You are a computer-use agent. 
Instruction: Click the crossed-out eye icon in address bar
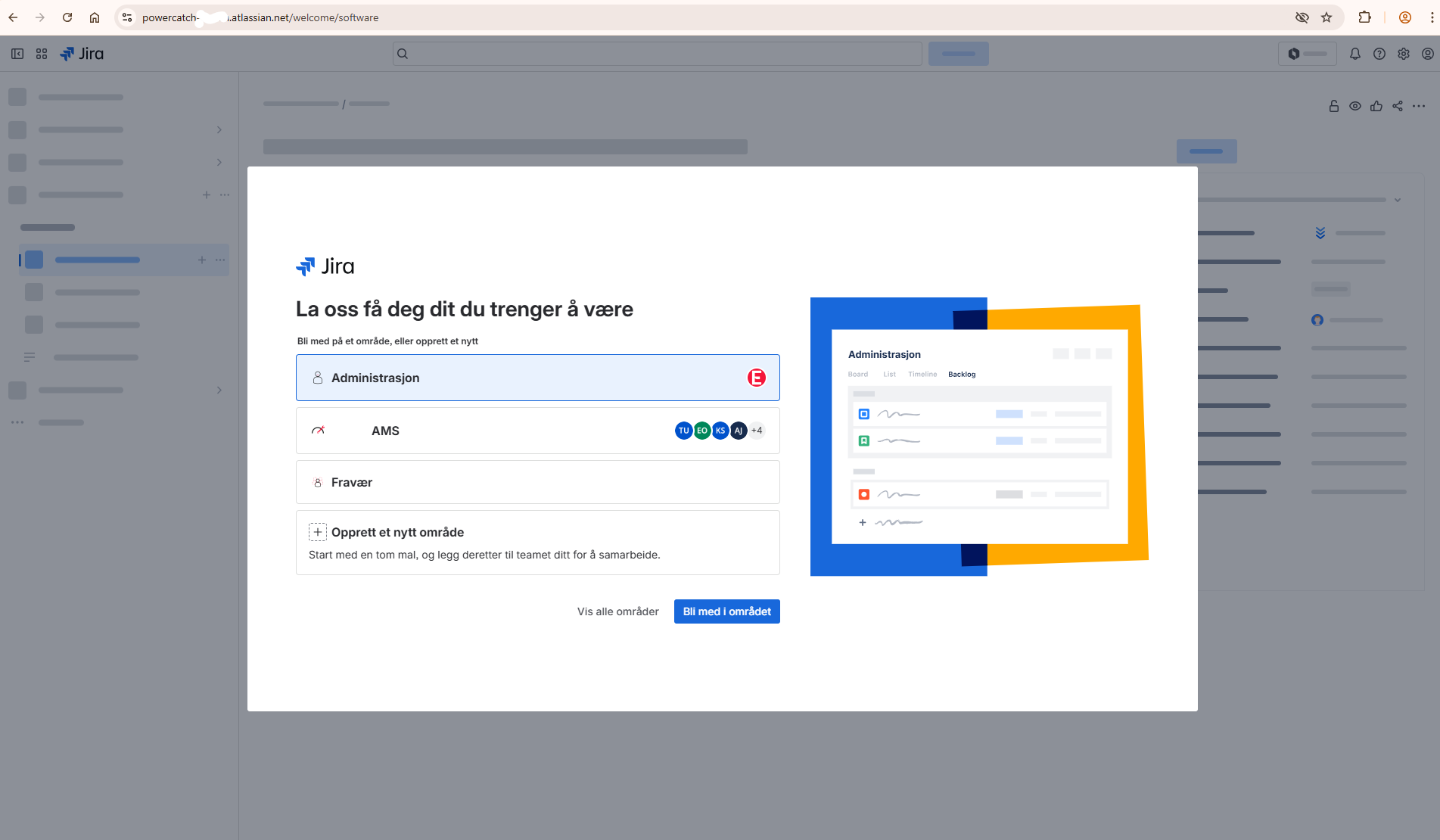[1302, 17]
